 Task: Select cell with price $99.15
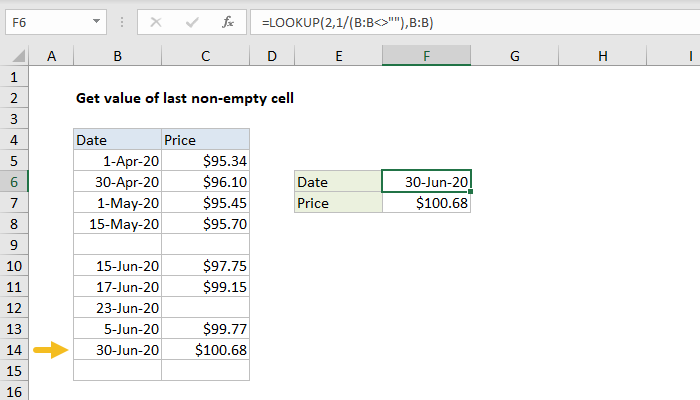205,287
